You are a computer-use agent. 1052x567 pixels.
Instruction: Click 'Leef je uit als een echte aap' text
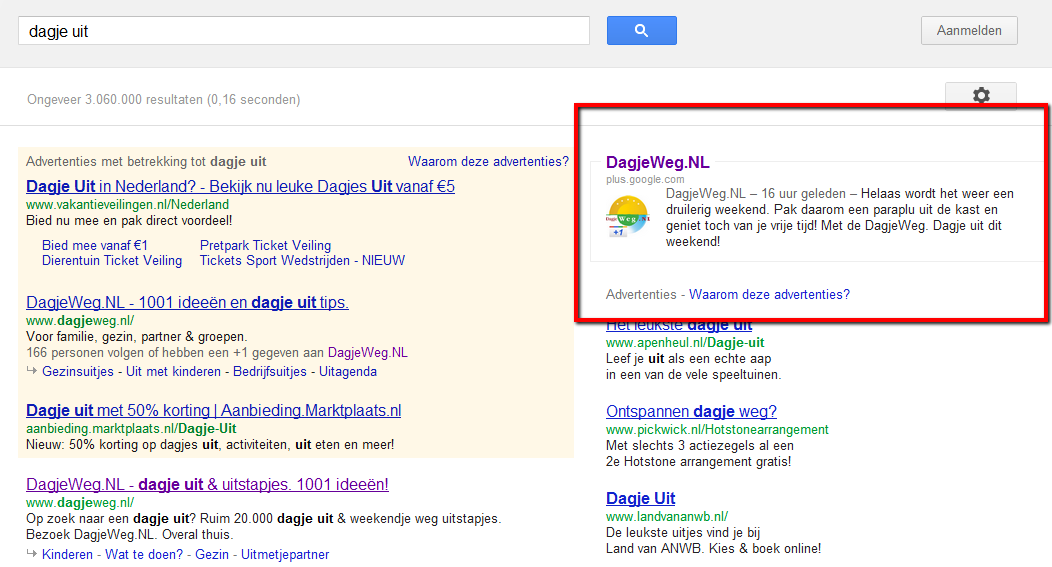pyautogui.click(x=688, y=359)
